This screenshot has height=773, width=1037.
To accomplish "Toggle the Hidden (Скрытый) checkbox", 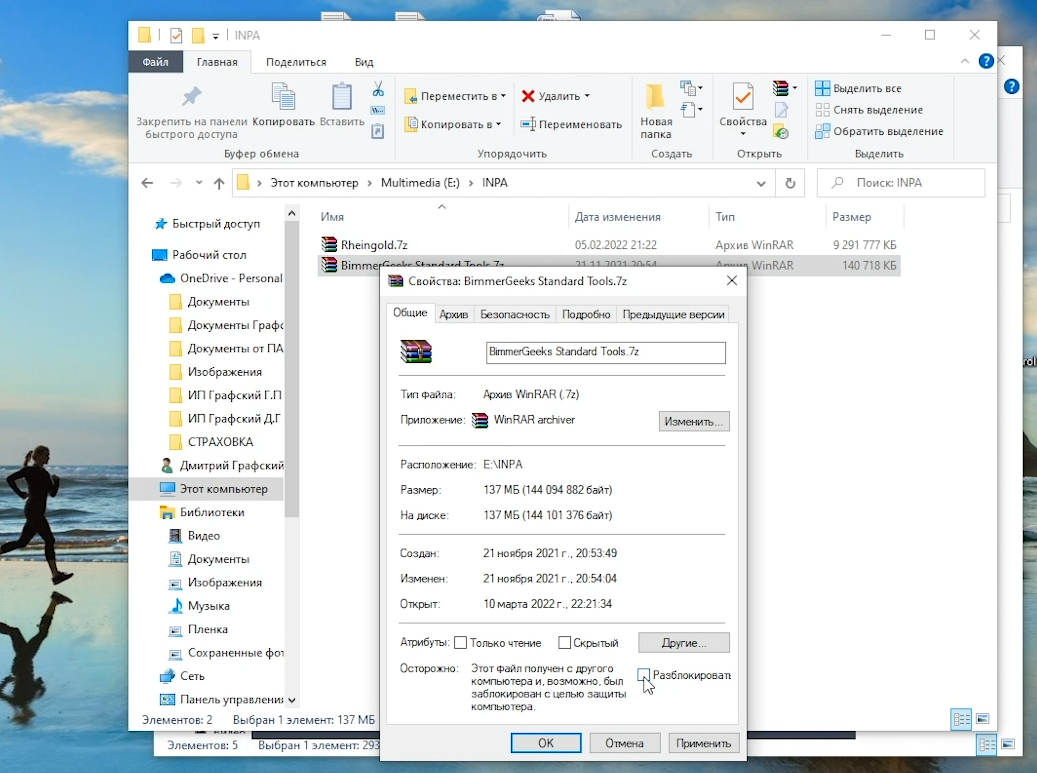I will tap(565, 643).
